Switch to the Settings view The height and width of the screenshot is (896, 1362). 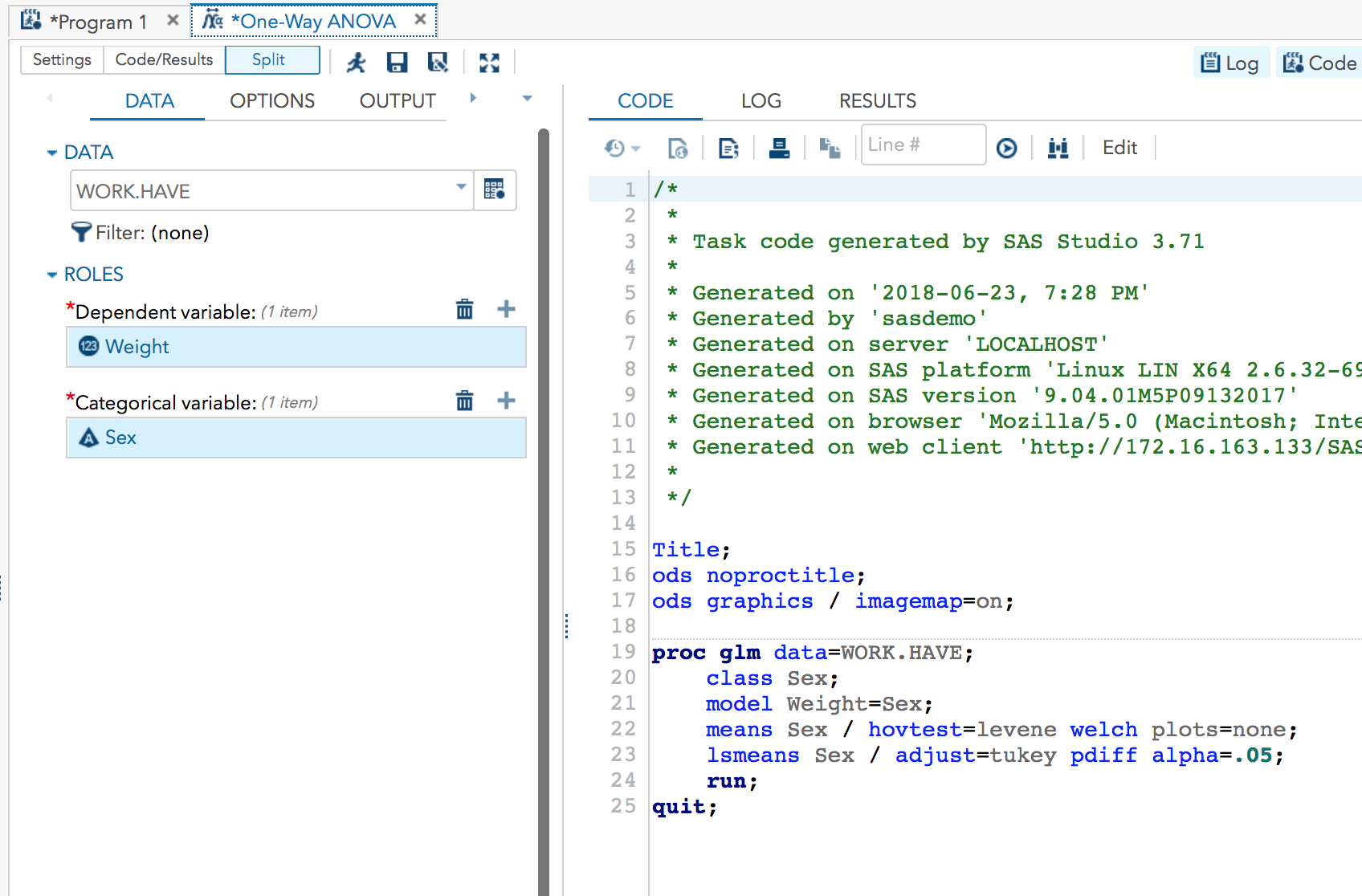62,60
